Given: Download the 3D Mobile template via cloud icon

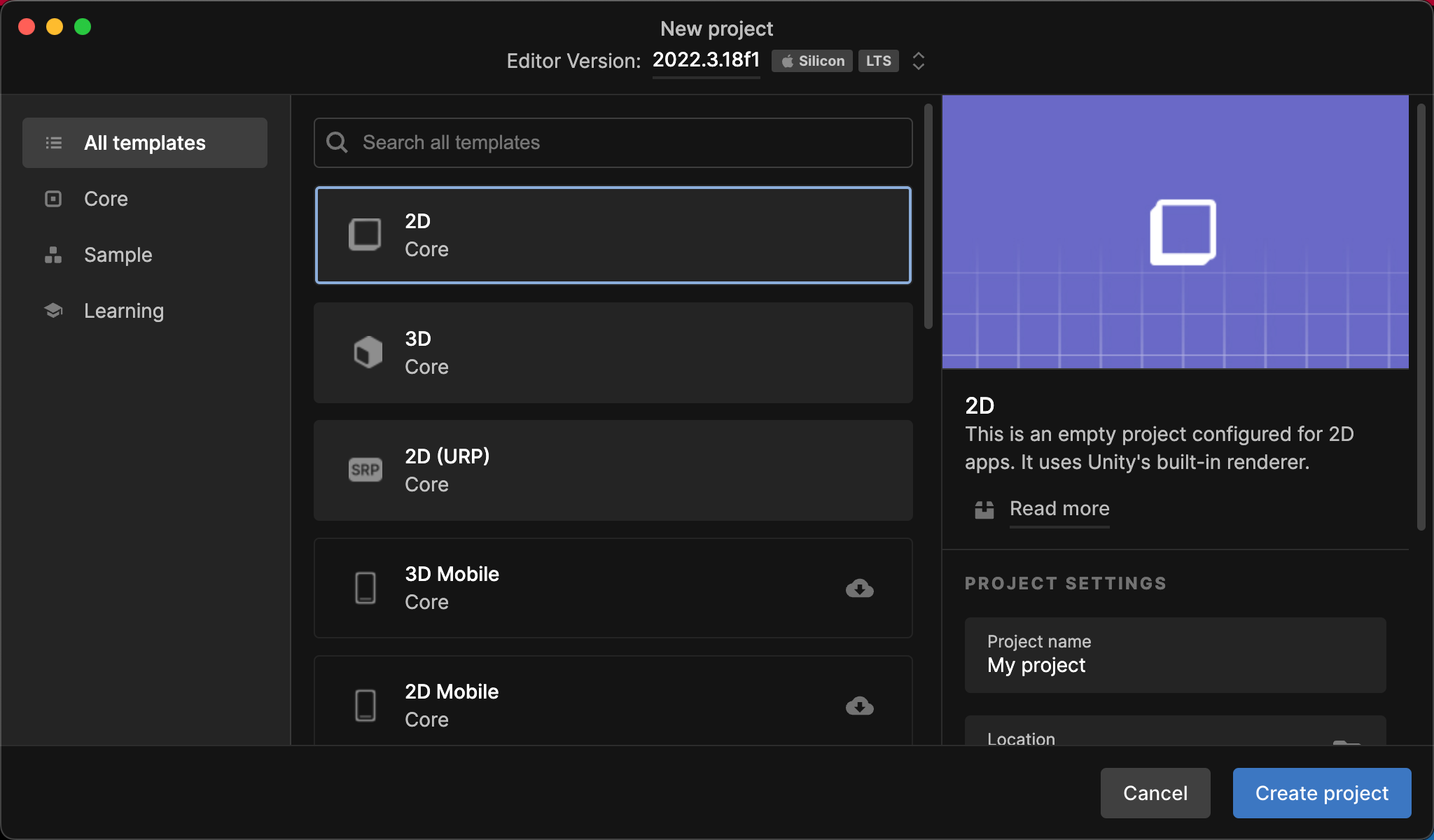Looking at the screenshot, I should click(x=859, y=588).
